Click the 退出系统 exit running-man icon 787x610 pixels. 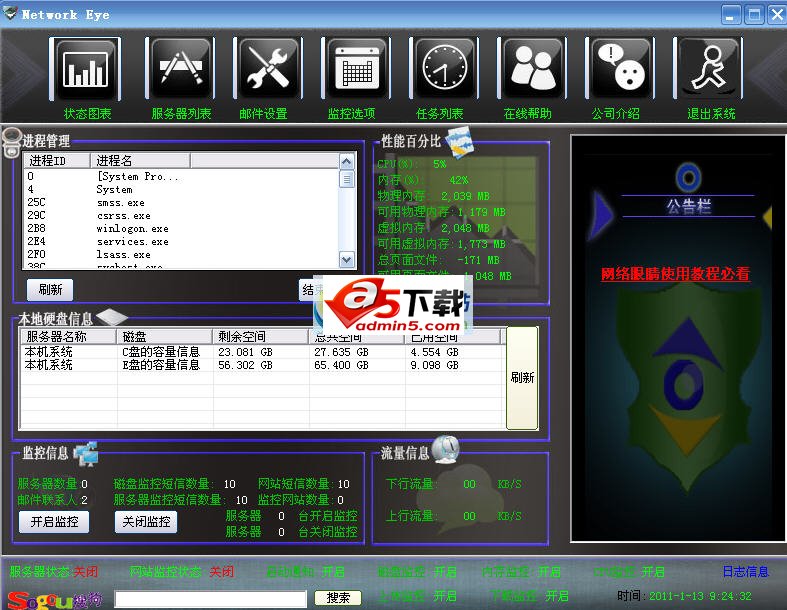pos(708,70)
